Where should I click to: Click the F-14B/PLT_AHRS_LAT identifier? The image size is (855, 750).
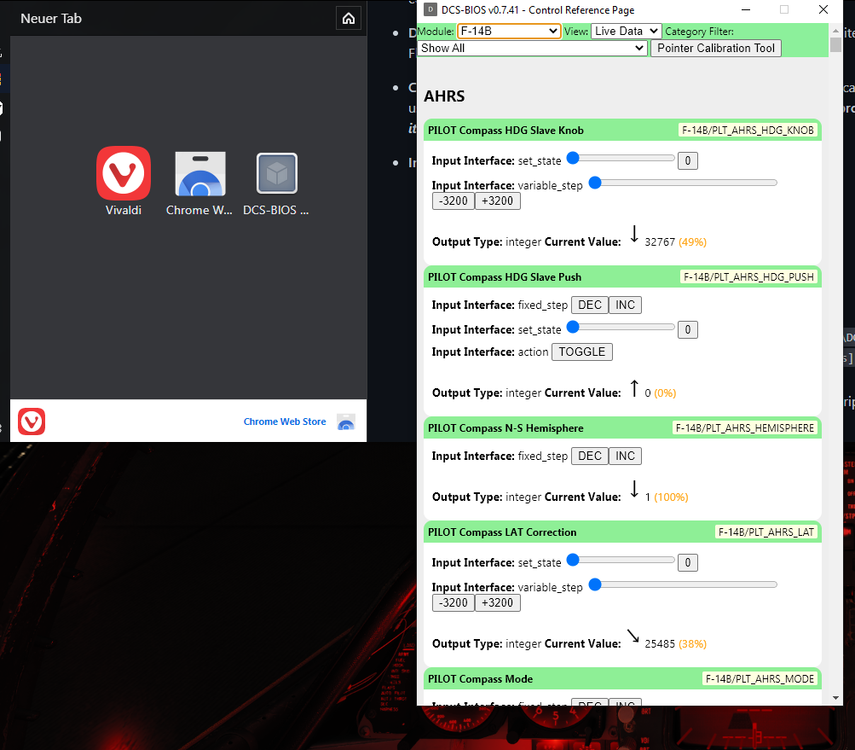(766, 532)
